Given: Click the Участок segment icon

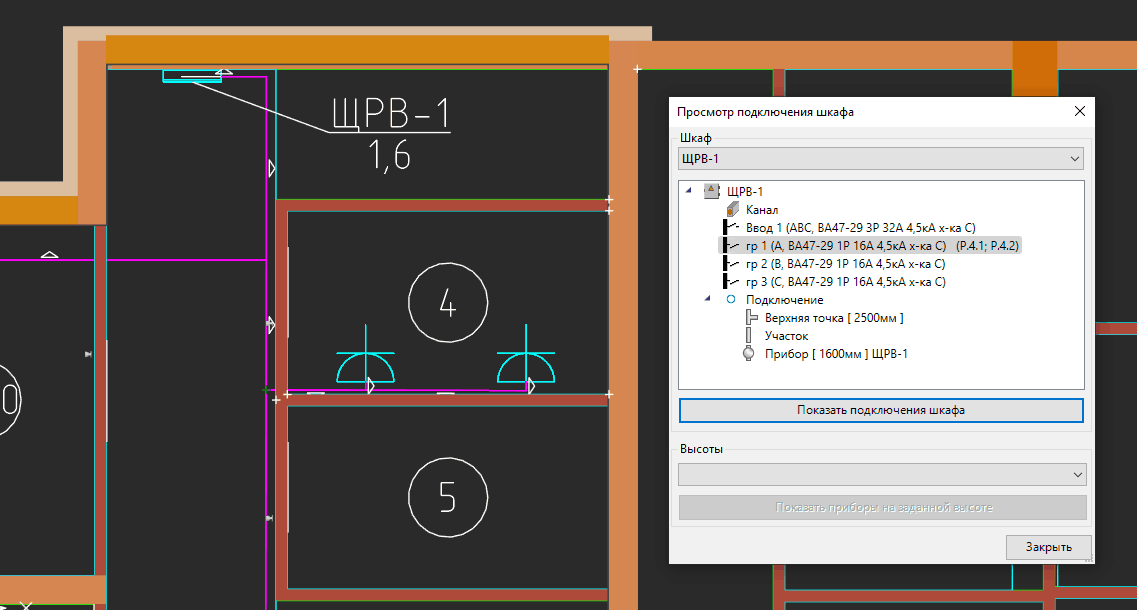Looking at the screenshot, I should [751, 336].
